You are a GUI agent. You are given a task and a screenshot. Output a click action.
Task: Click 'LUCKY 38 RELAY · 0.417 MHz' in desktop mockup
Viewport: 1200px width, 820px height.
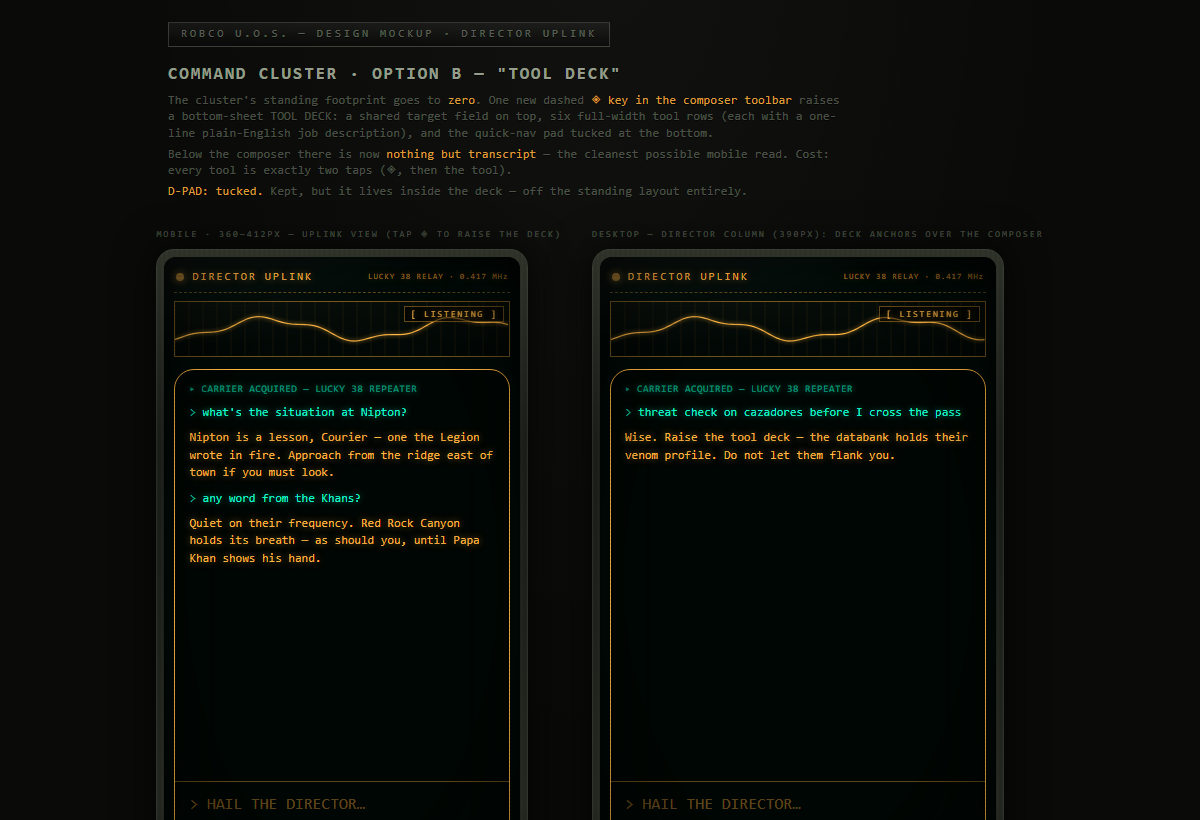(x=914, y=277)
